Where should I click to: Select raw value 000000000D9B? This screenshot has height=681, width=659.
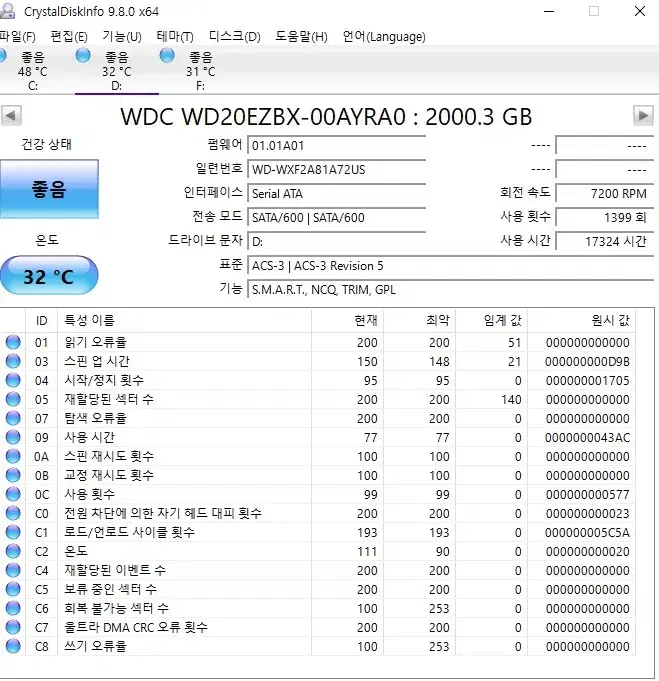point(587,362)
